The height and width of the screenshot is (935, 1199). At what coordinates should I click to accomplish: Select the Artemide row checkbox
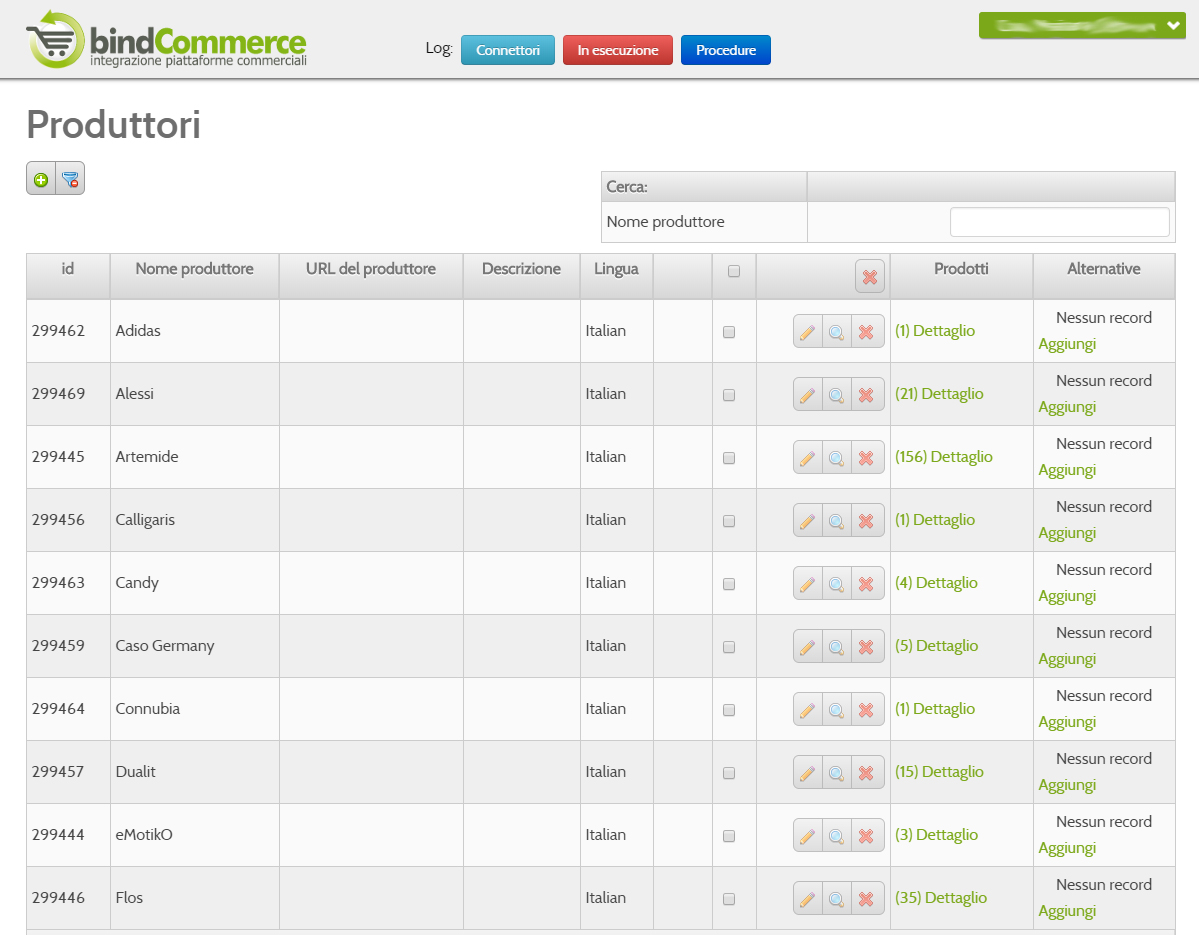pyautogui.click(x=729, y=458)
